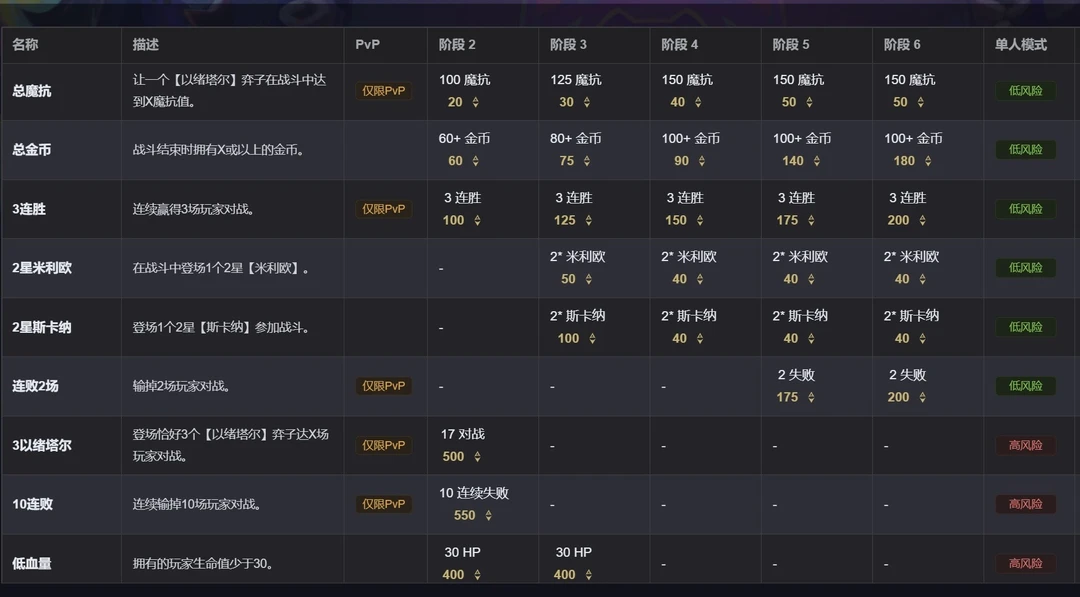Click the 低风险 badge in 总金币 row
Viewport: 1080px width, 597px height.
tap(1025, 150)
